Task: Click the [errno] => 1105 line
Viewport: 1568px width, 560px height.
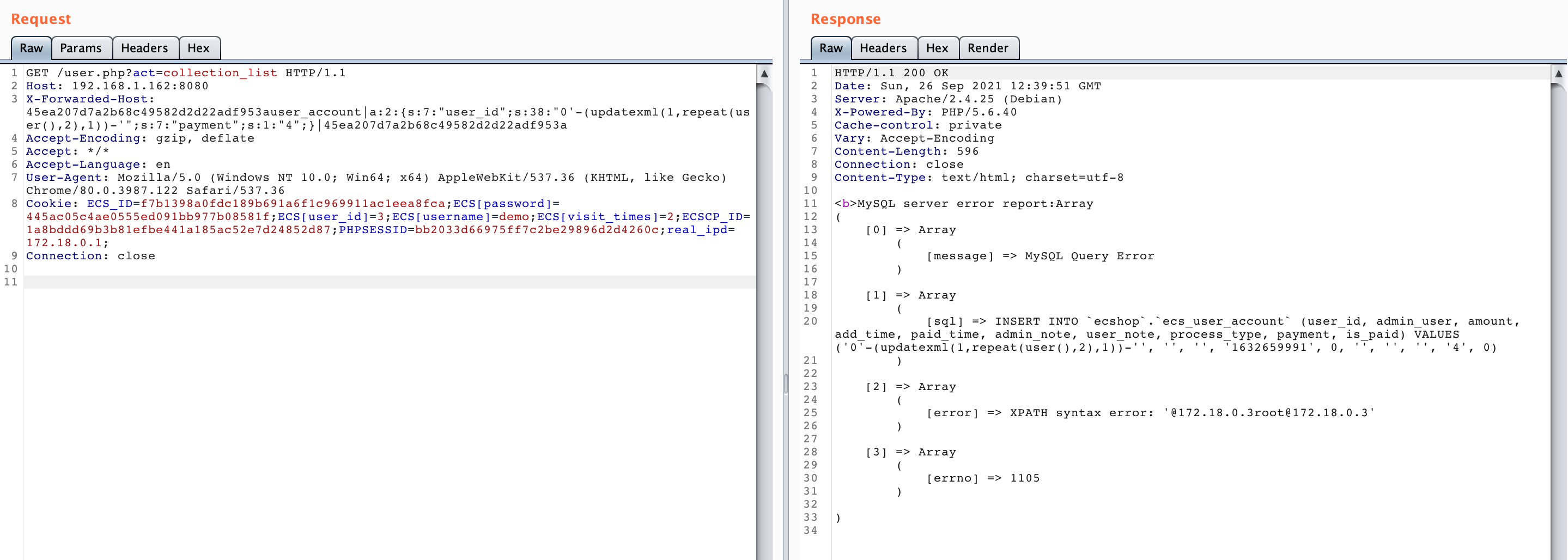Action: click(982, 478)
